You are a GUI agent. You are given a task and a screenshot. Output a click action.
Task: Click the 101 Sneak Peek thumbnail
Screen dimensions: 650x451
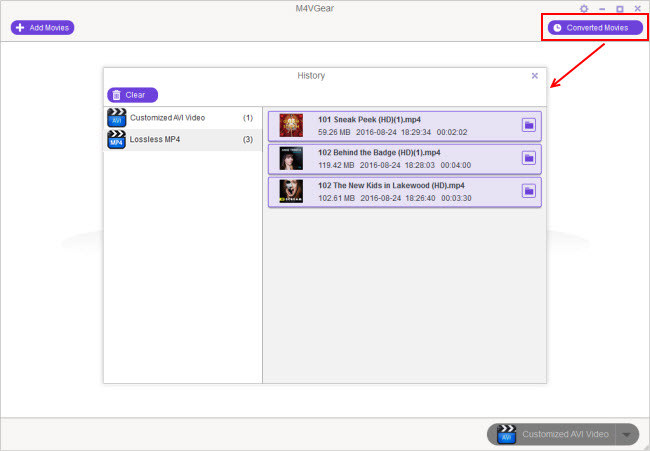[291, 125]
